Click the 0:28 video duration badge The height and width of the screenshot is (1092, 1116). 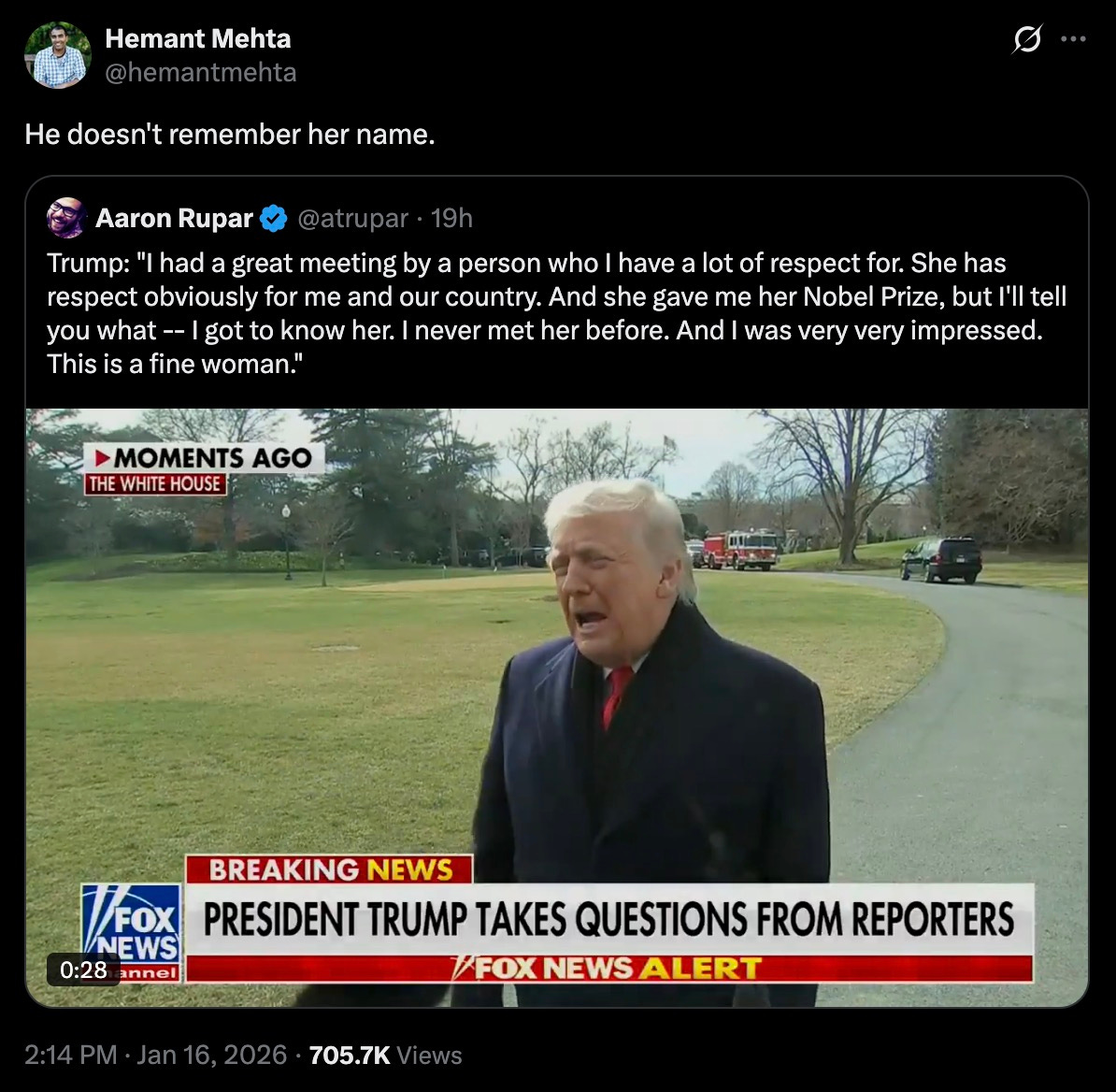click(83, 970)
